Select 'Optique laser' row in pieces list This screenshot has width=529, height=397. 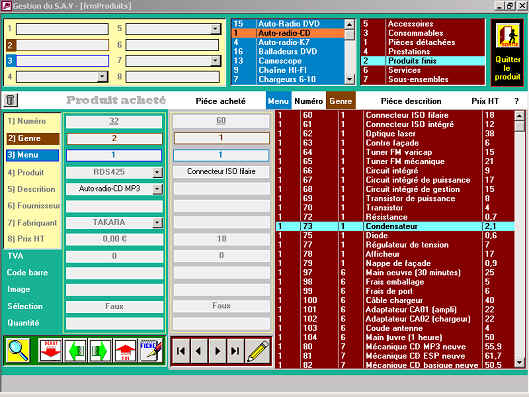coord(395,134)
